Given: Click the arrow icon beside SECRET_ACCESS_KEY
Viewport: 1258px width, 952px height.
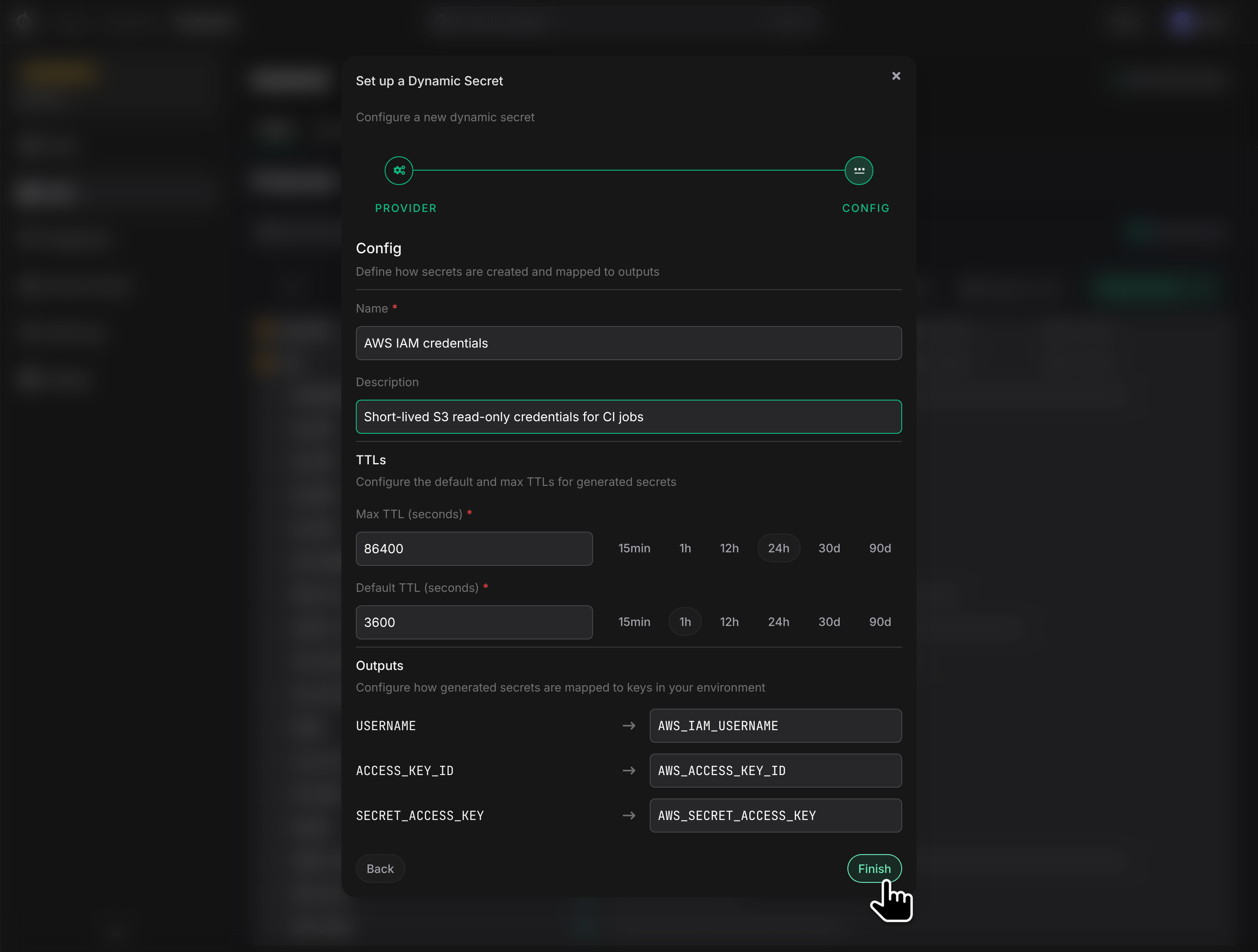Looking at the screenshot, I should point(629,815).
